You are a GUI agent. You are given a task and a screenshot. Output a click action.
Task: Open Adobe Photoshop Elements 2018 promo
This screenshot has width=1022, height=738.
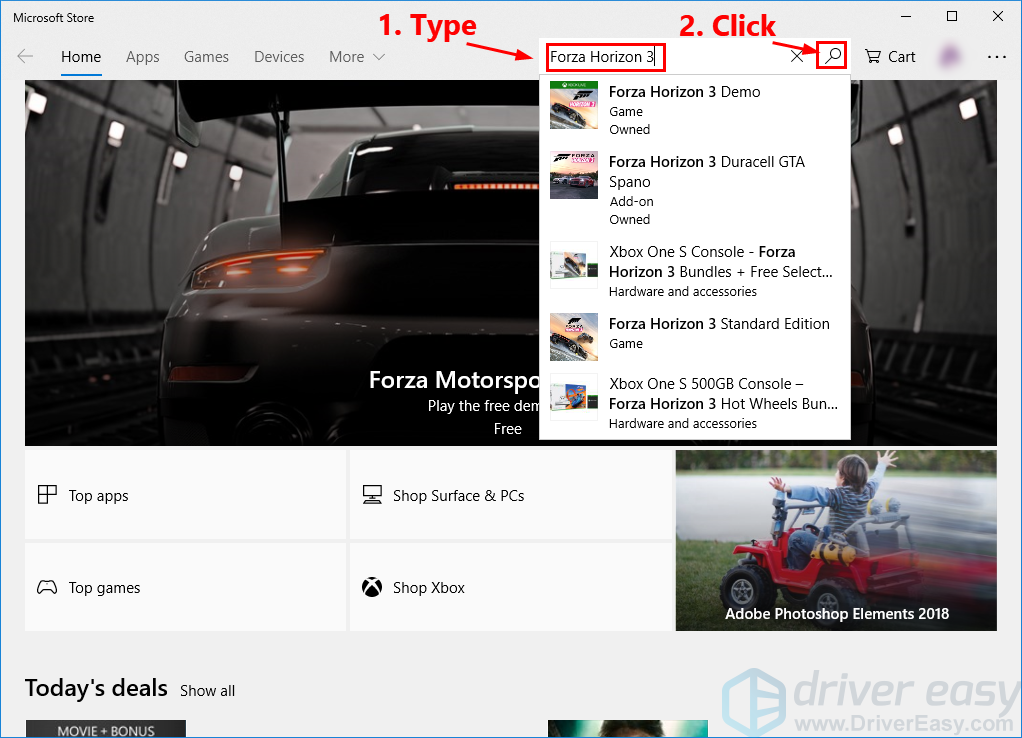[836, 540]
